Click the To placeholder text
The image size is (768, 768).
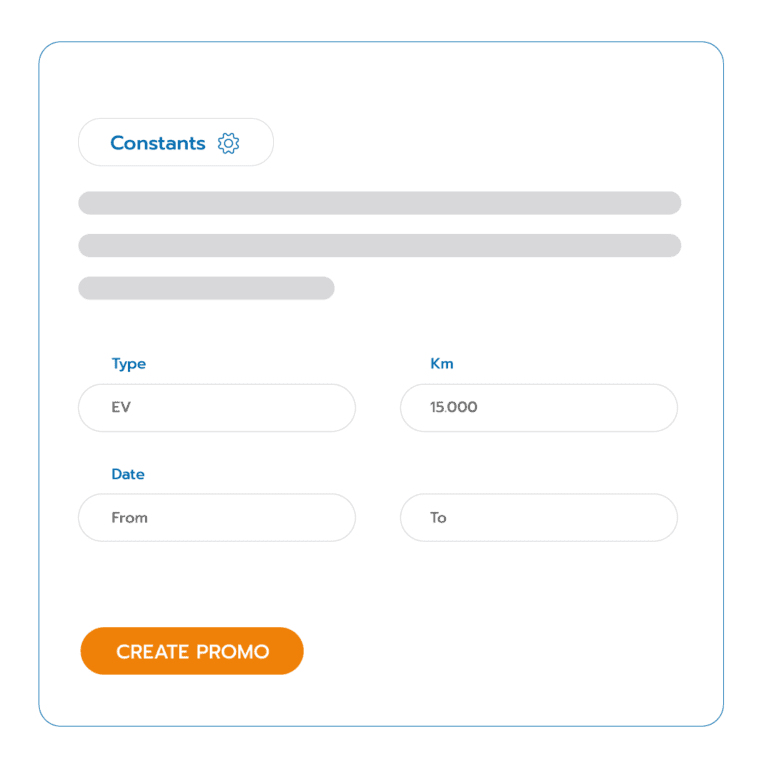click(x=438, y=518)
